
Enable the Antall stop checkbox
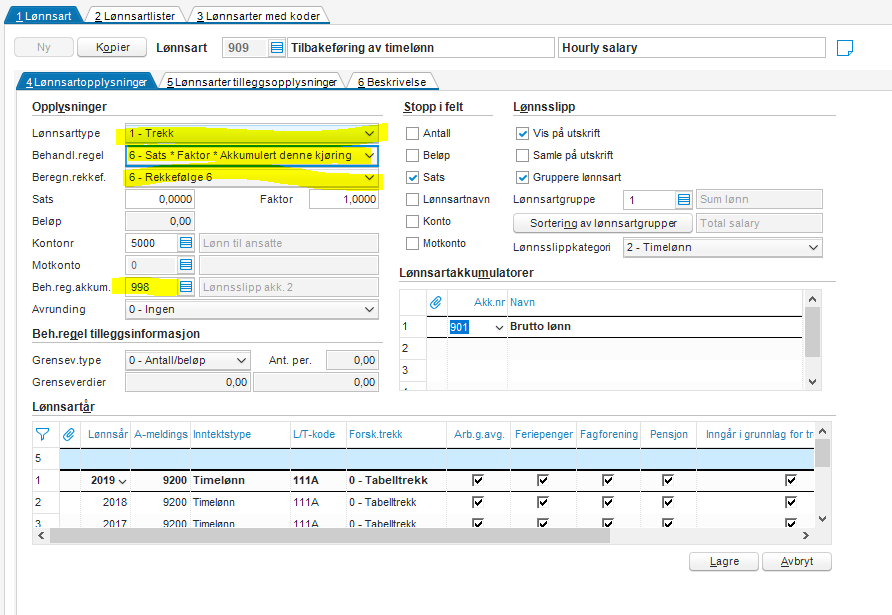pos(412,134)
